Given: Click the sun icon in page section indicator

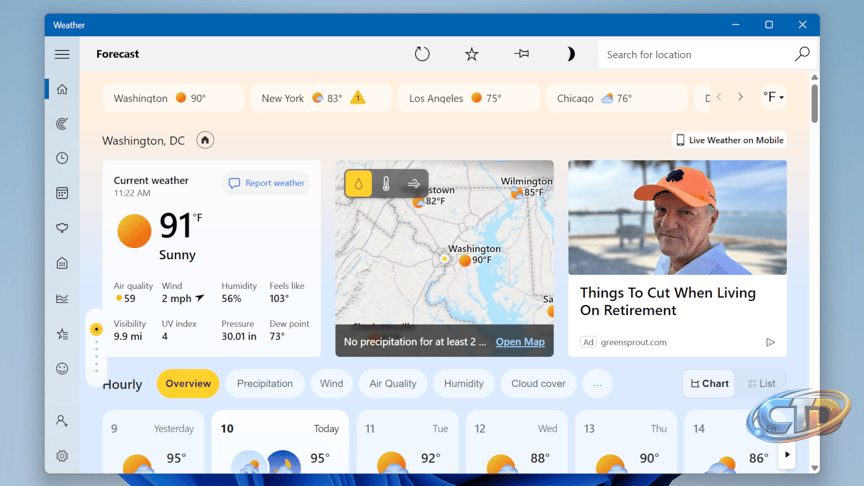Looking at the screenshot, I should pos(96,330).
